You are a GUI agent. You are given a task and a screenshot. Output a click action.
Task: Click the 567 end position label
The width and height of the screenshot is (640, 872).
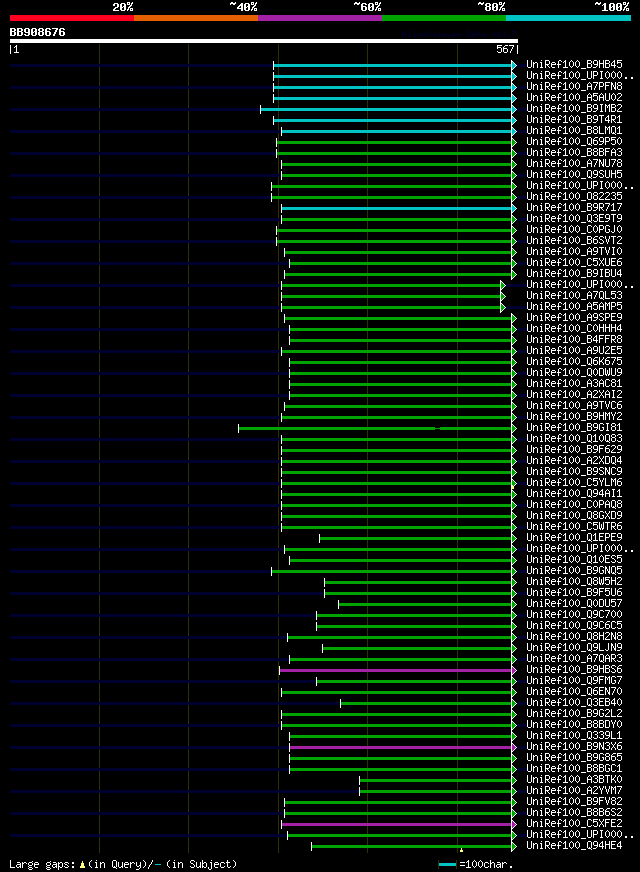(506, 49)
